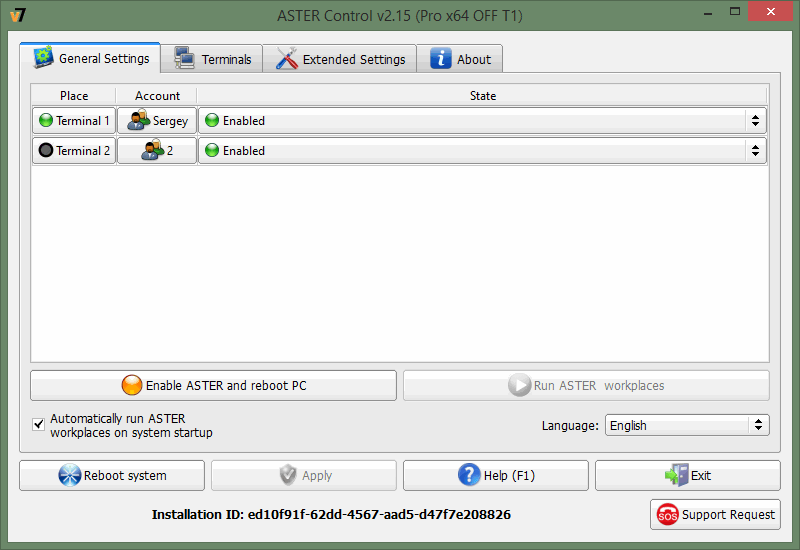Toggle Automatically run ASTER workplaces on startup

tap(39, 424)
